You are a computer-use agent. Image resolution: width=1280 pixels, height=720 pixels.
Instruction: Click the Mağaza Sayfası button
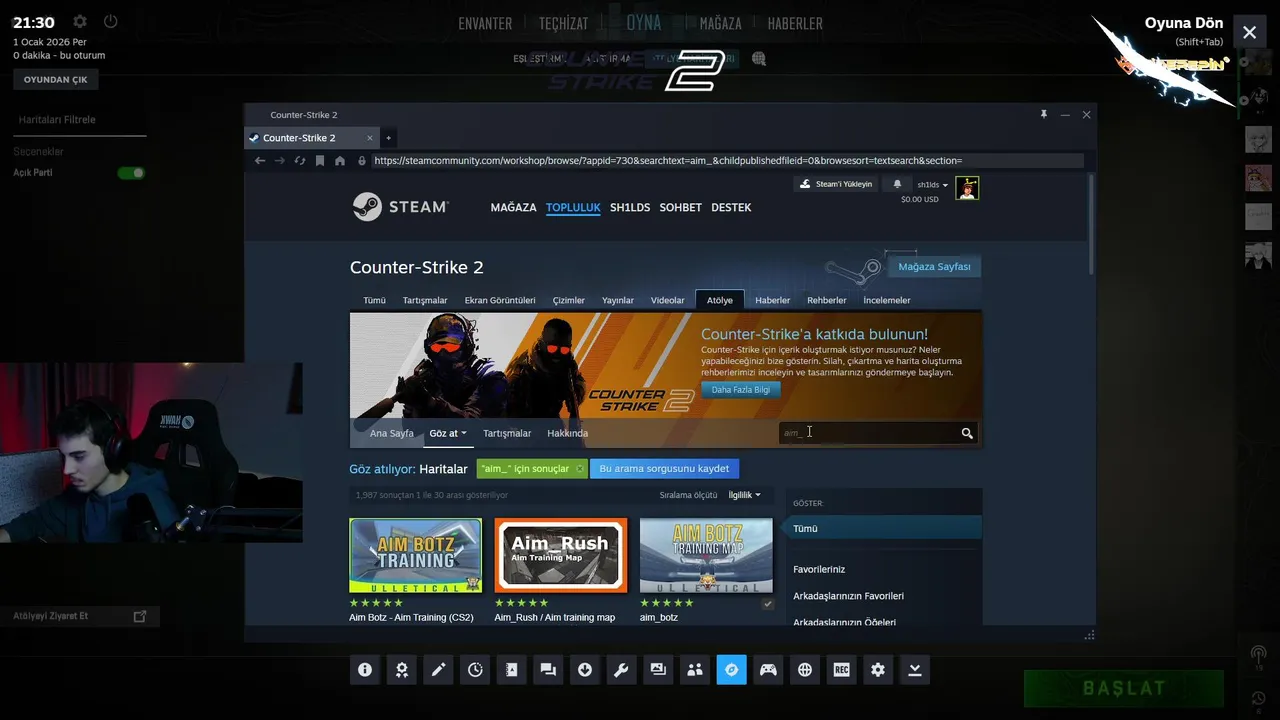click(x=934, y=267)
